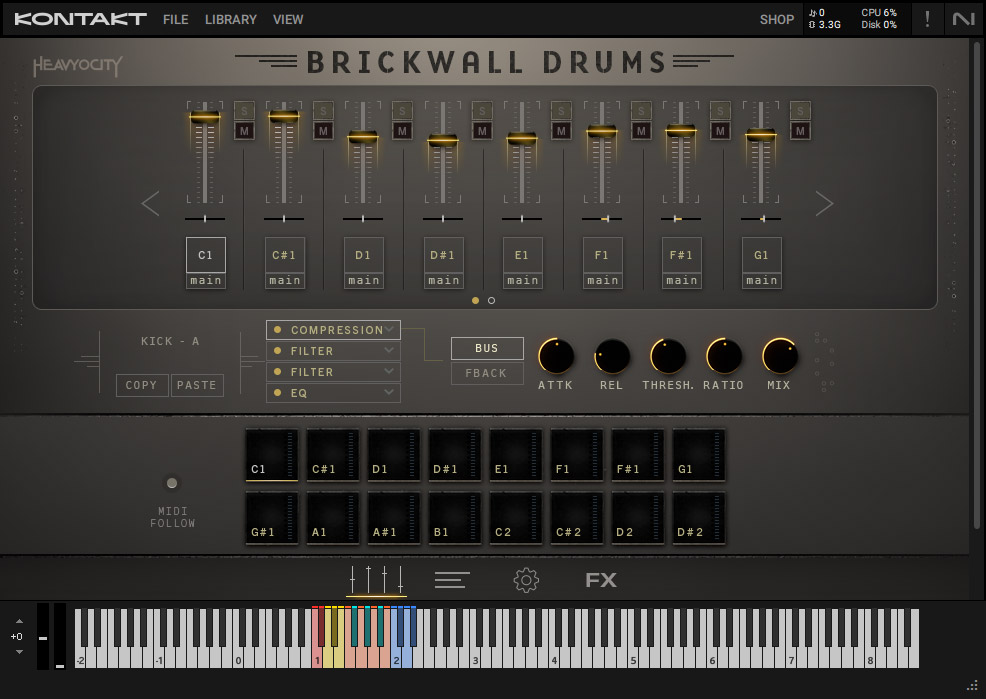Expand the EQ effect dropdown arrow
This screenshot has width=986, height=699.
[x=389, y=392]
